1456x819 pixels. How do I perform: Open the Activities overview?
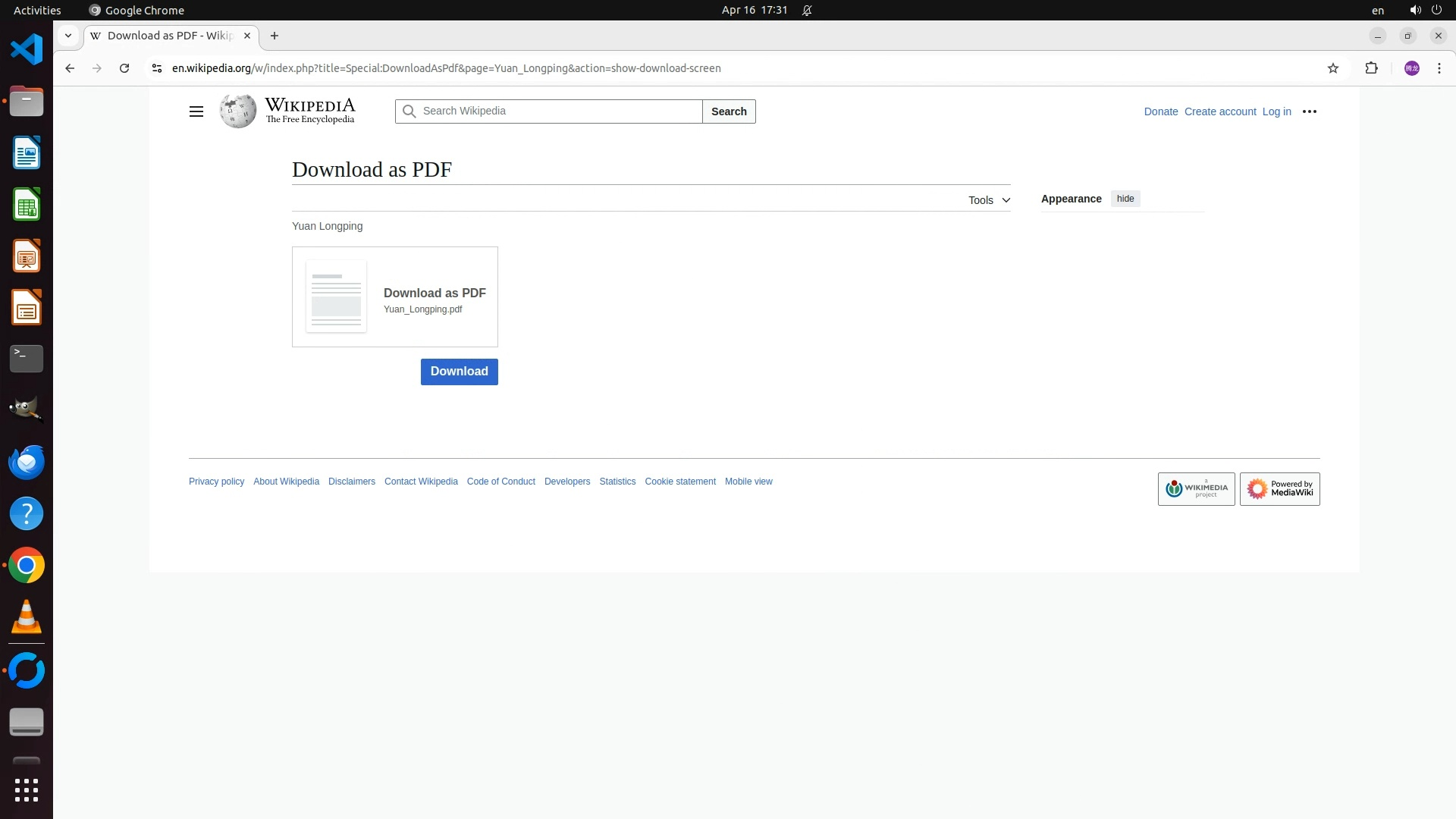tap(37, 10)
